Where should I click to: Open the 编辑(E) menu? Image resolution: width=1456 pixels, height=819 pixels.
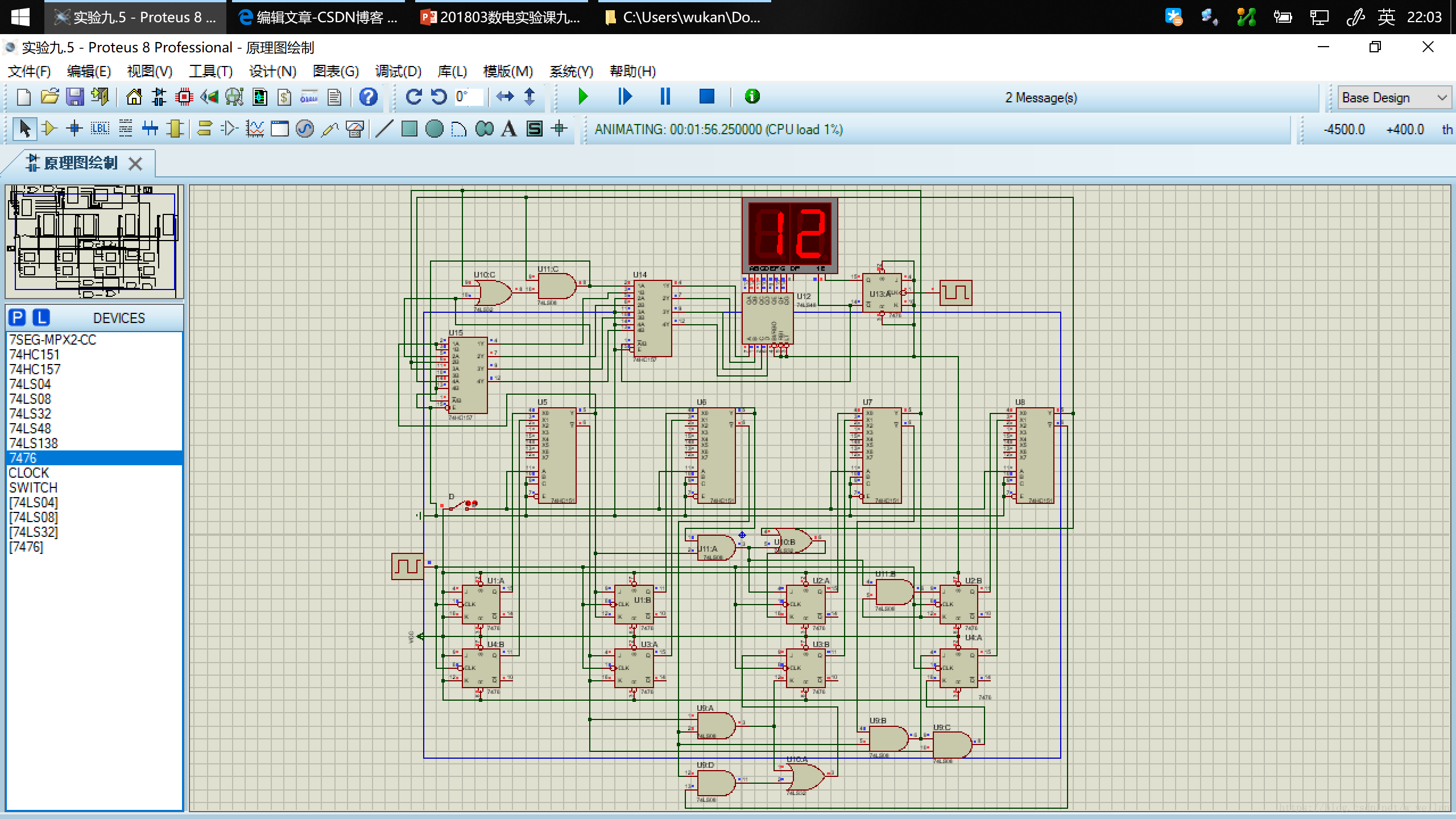89,71
